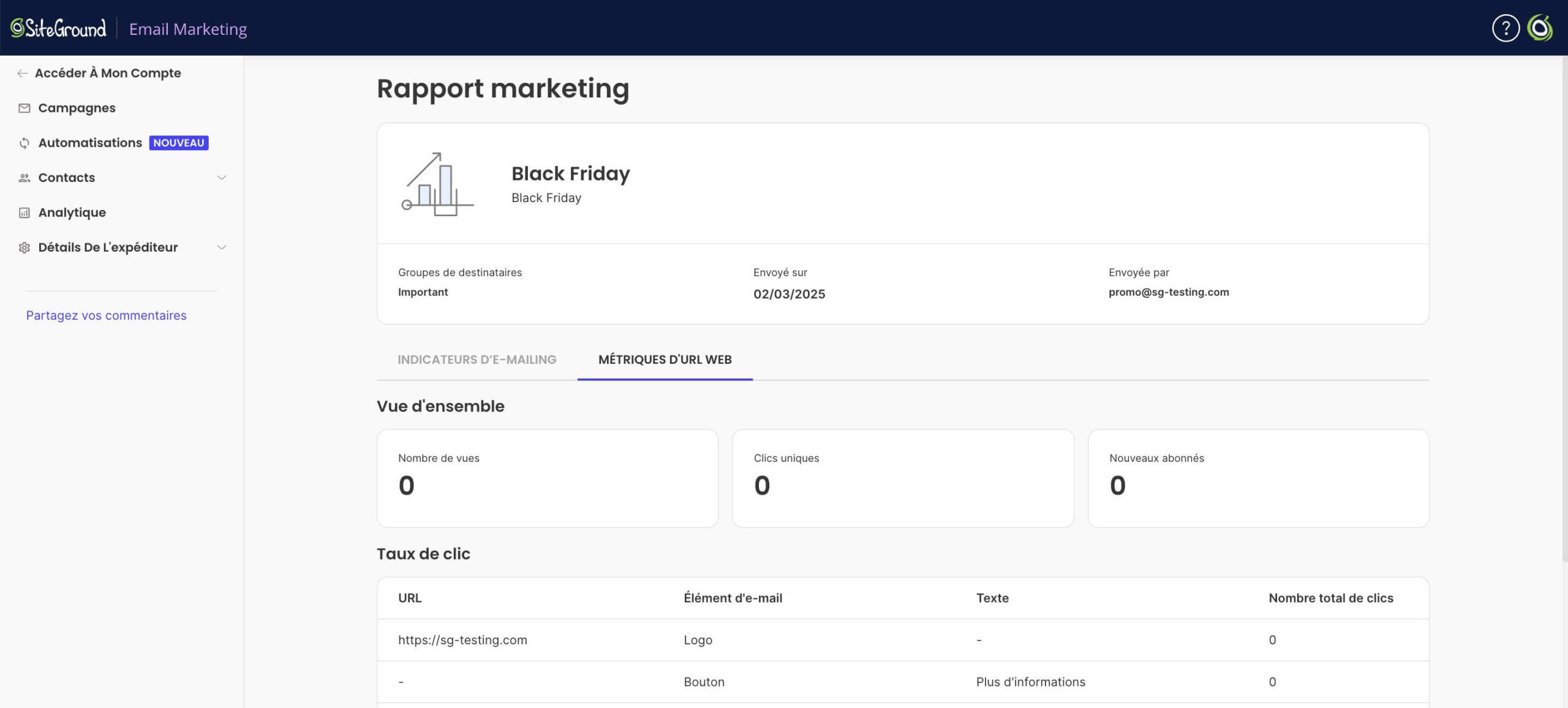Open Campagnes in the sidebar
Viewport: 1568px width, 708px height.
pyautogui.click(x=77, y=108)
